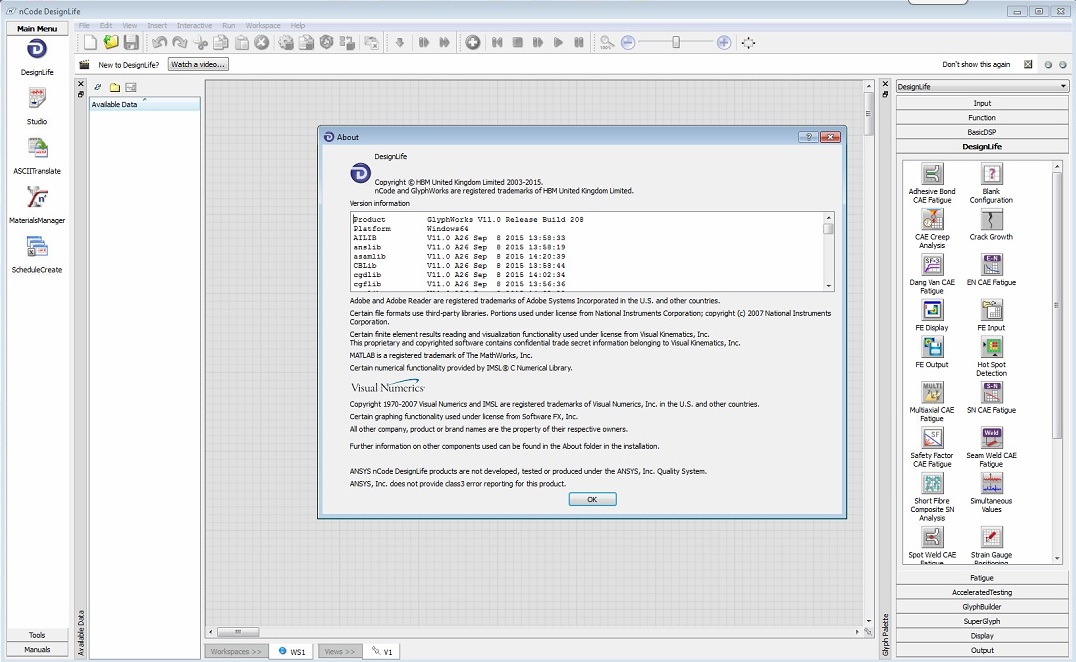1076x662 pixels.
Task: Expand the Function palette section
Action: (x=982, y=117)
